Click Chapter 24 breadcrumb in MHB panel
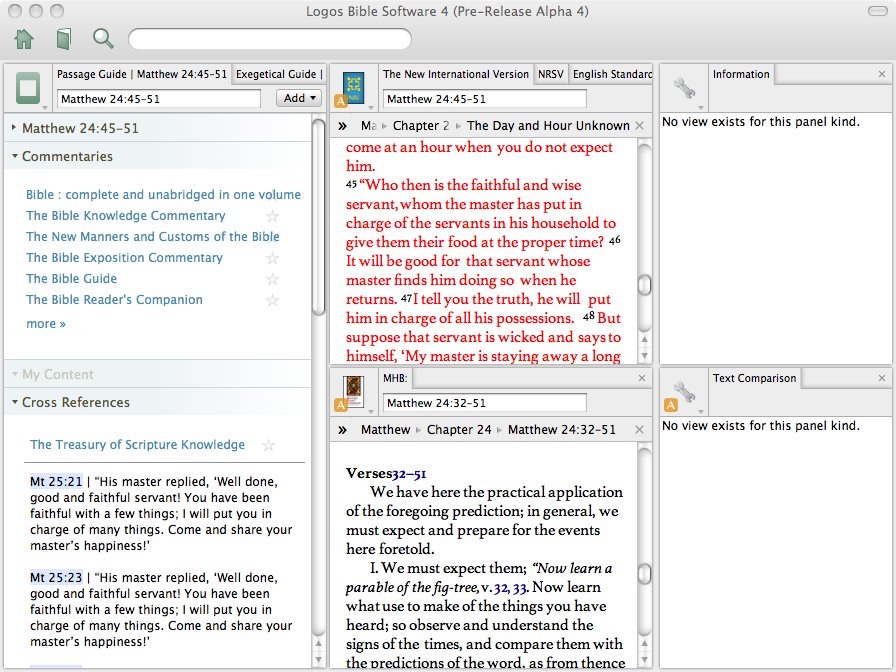The image size is (896, 672). 459,430
